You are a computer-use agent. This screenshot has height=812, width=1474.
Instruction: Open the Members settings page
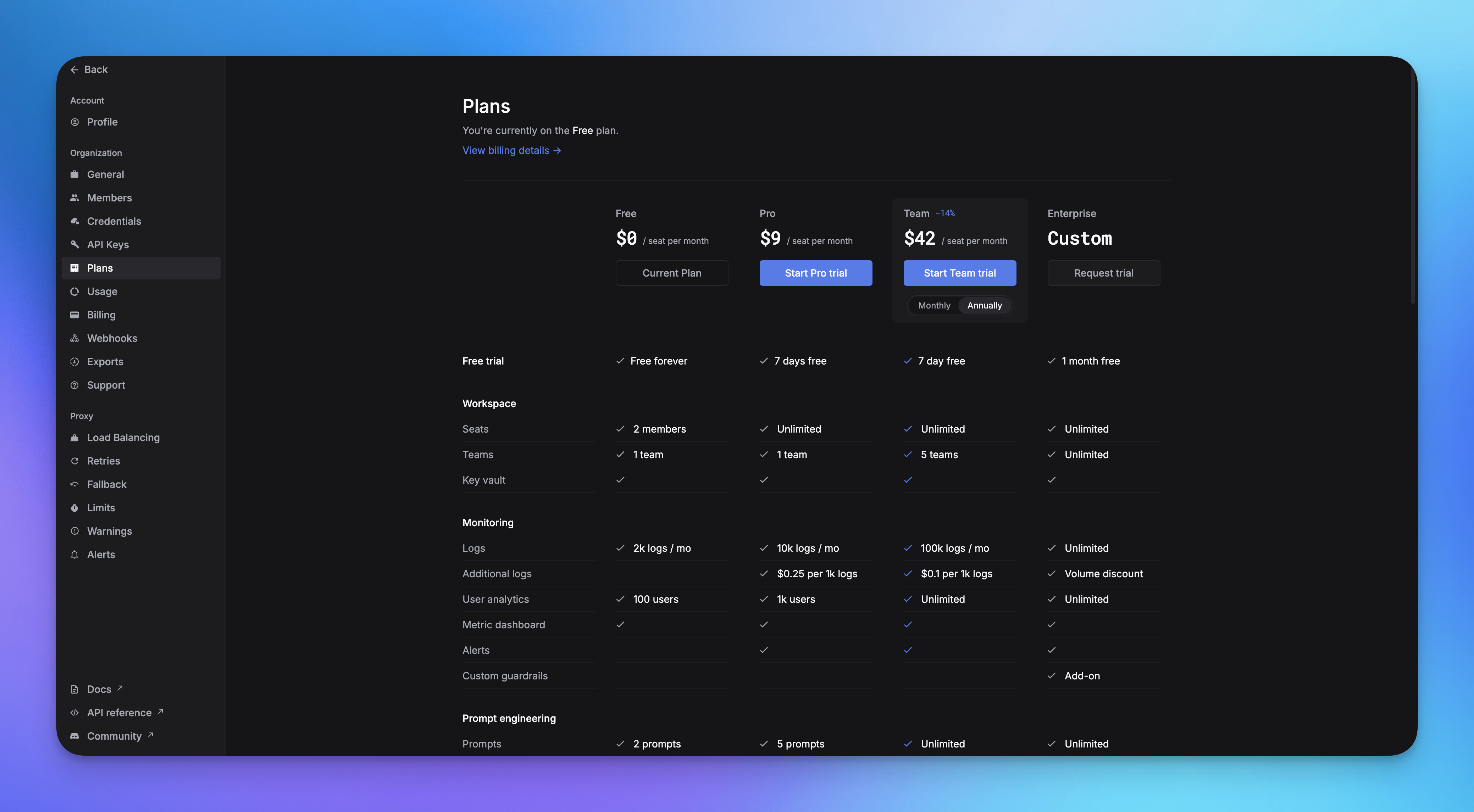pos(109,198)
